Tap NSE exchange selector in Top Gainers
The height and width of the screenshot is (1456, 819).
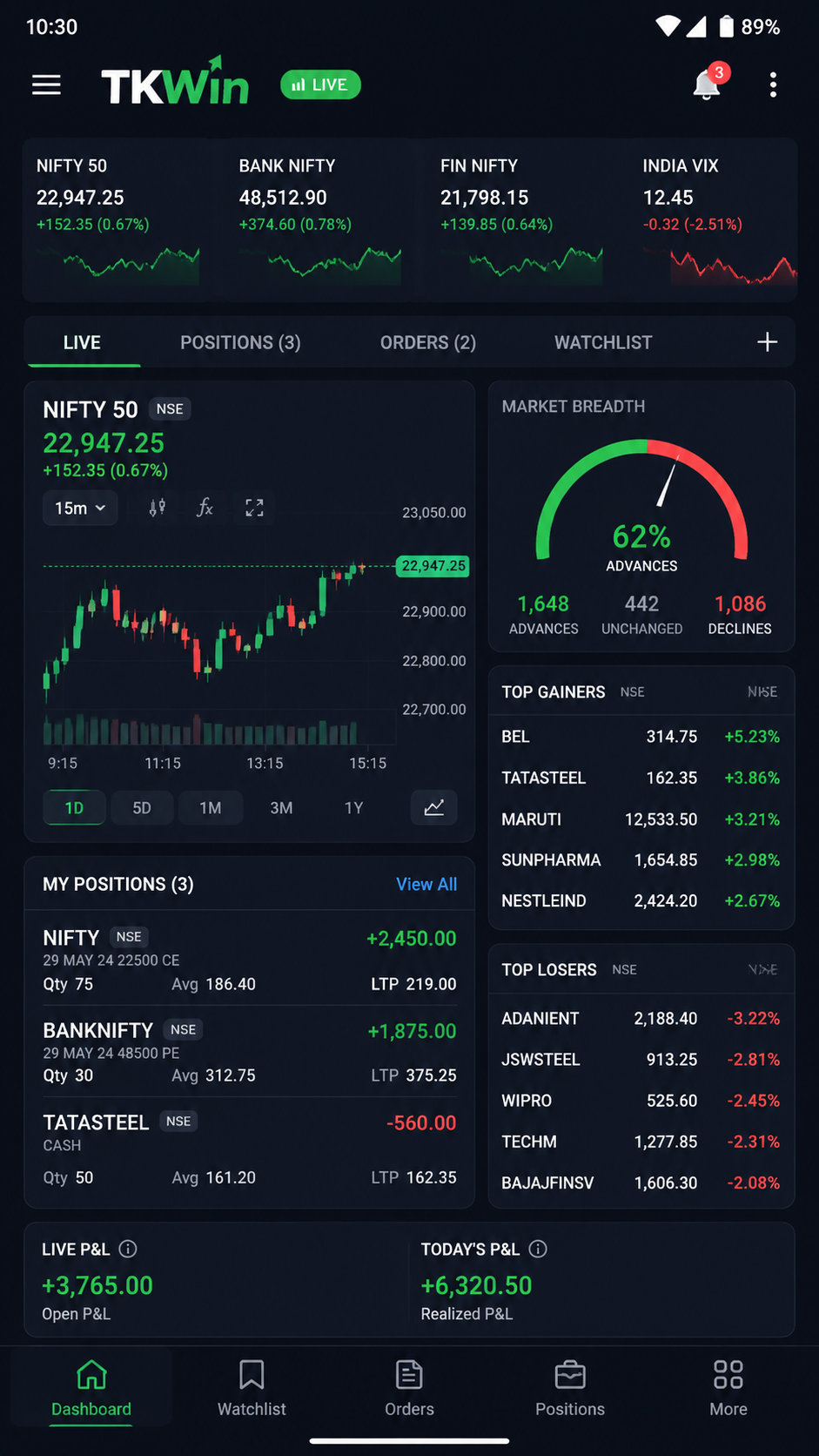point(633,692)
